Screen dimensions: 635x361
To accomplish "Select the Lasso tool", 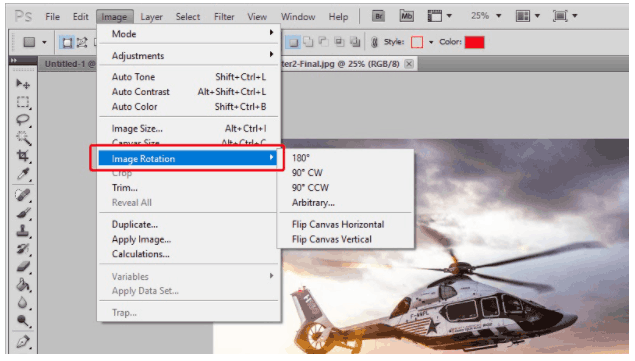I will pos(23,120).
